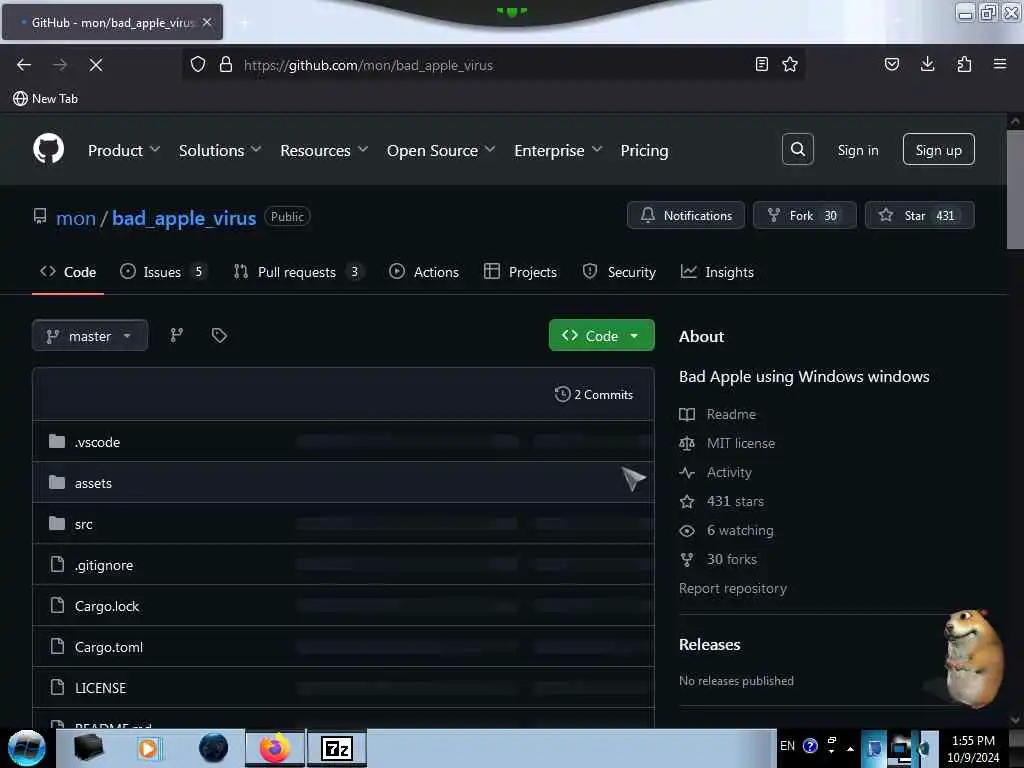Fork the repository with Fork button

[805, 215]
